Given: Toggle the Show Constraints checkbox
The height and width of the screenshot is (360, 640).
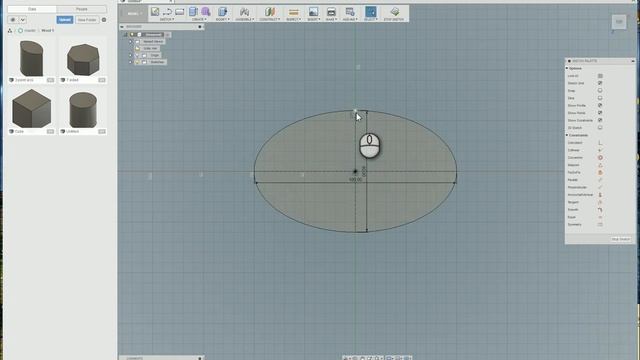Looking at the screenshot, I should [600, 120].
